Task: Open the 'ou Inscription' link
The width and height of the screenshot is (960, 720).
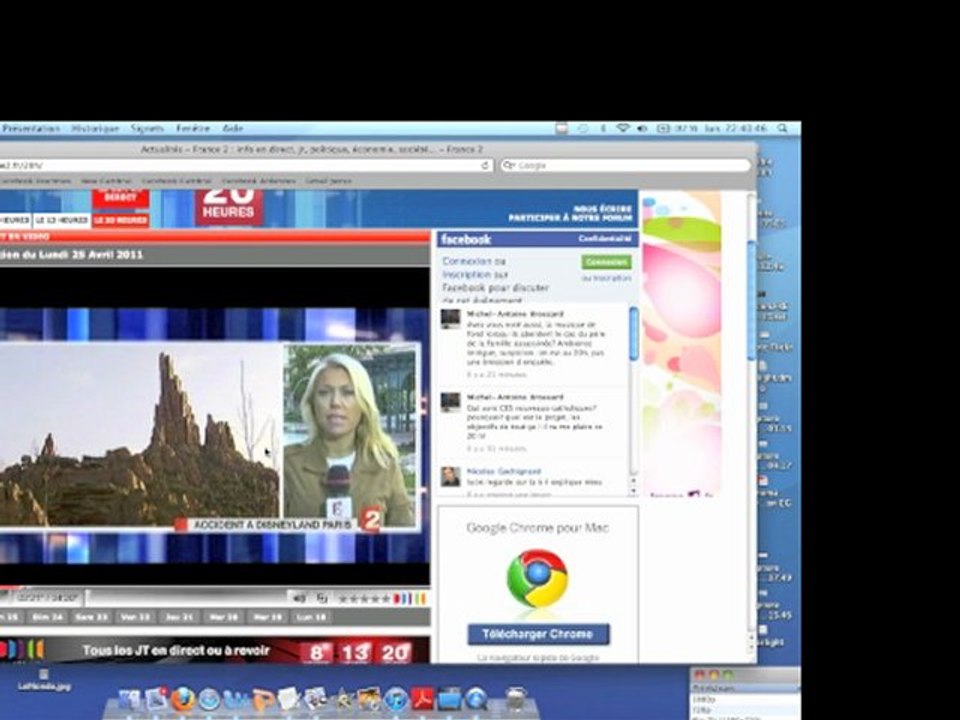Action: [x=606, y=278]
